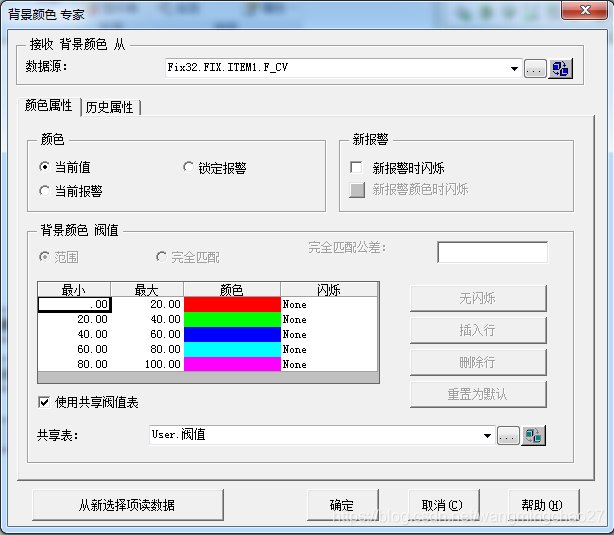Image resolution: width=614 pixels, height=535 pixels.
Task: Click the 删除行 button
Action: (x=478, y=362)
